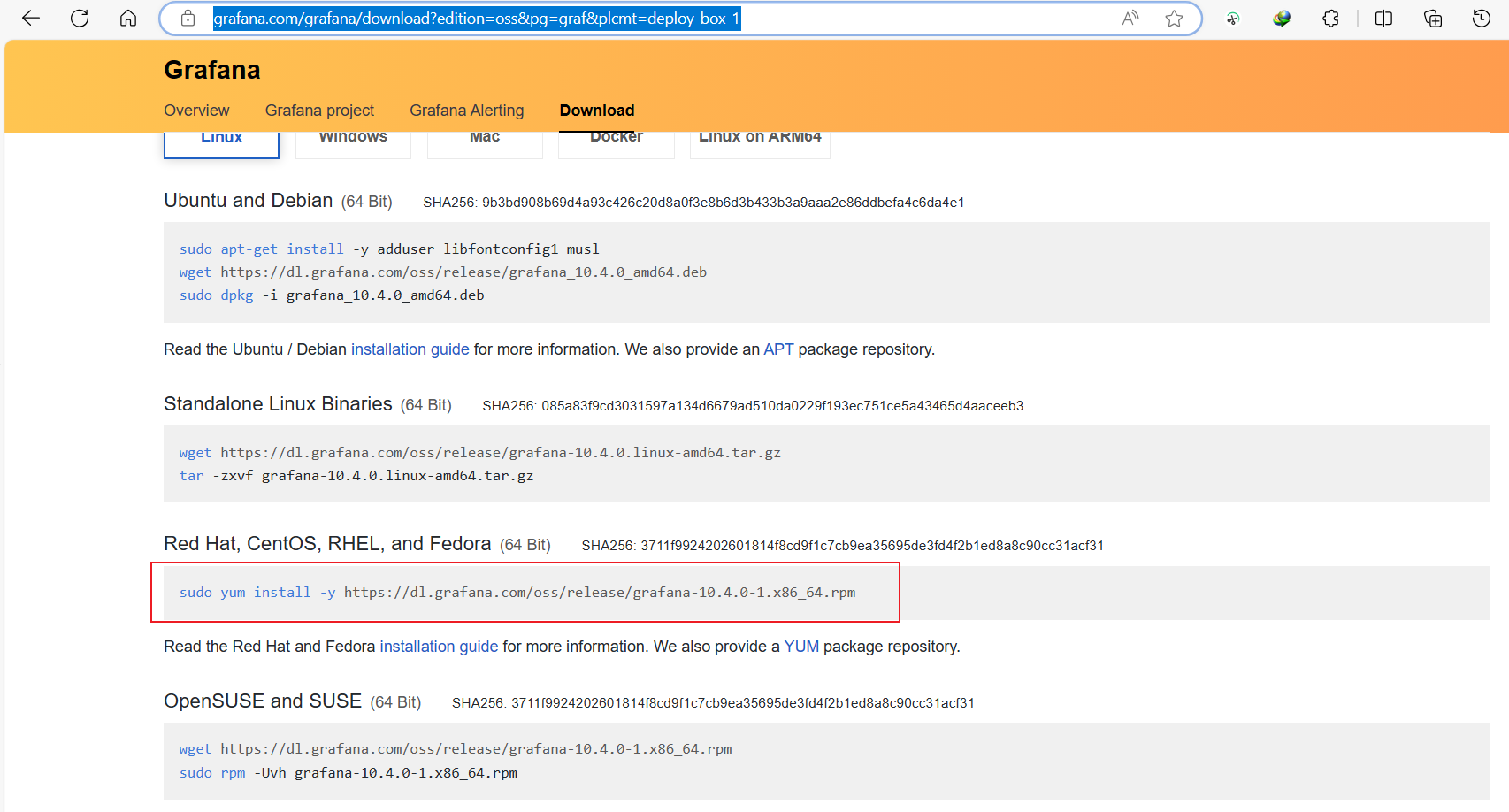This screenshot has width=1509, height=812.
Task: Select the Mac platform tab
Action: pos(485,144)
